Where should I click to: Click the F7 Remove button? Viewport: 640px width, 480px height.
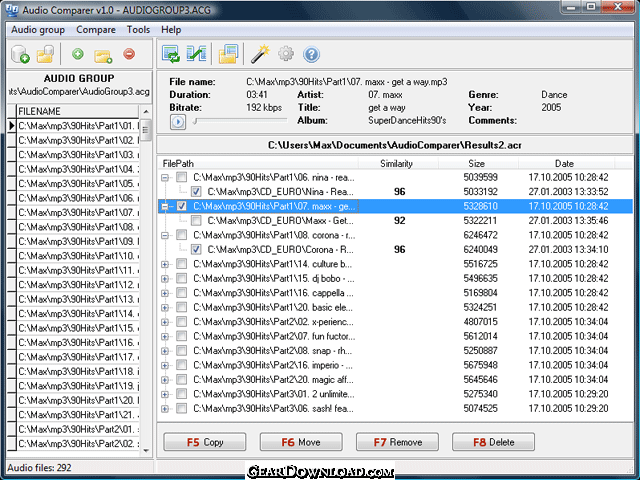[398, 442]
